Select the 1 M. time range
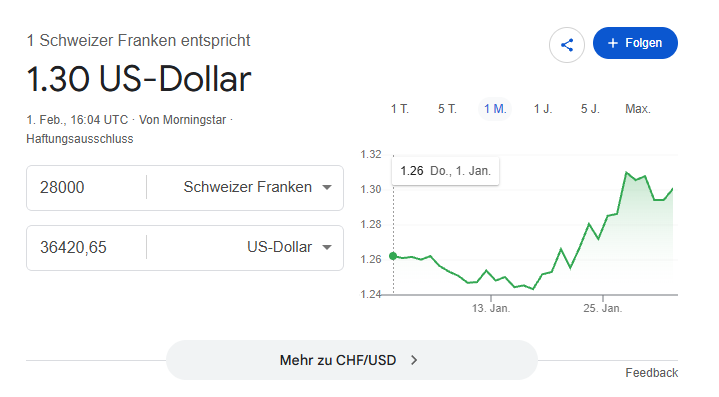The width and height of the screenshot is (719, 397). tap(495, 109)
